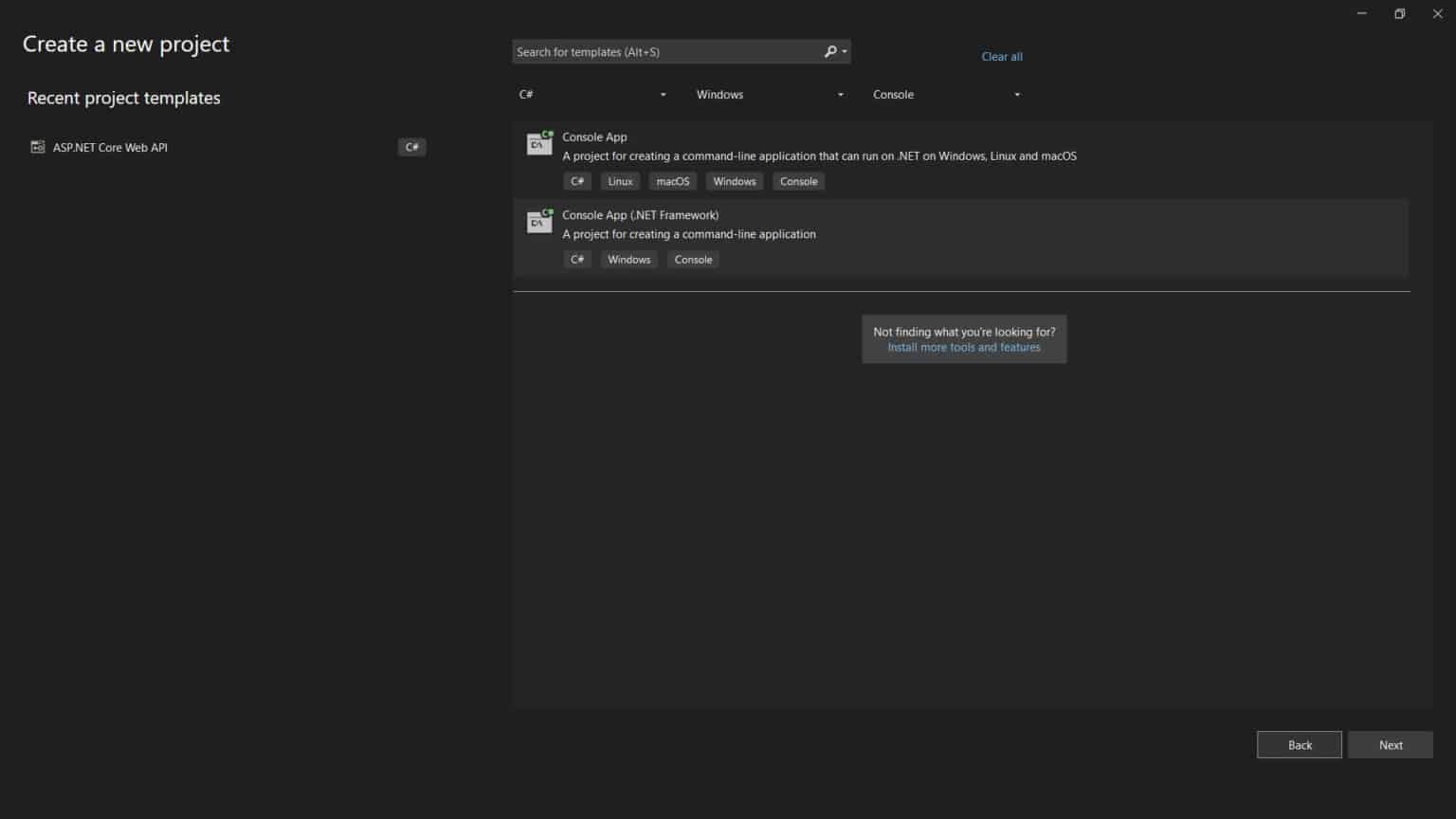The width and height of the screenshot is (1456, 819).
Task: Click the Console App template icon
Action: [539, 143]
